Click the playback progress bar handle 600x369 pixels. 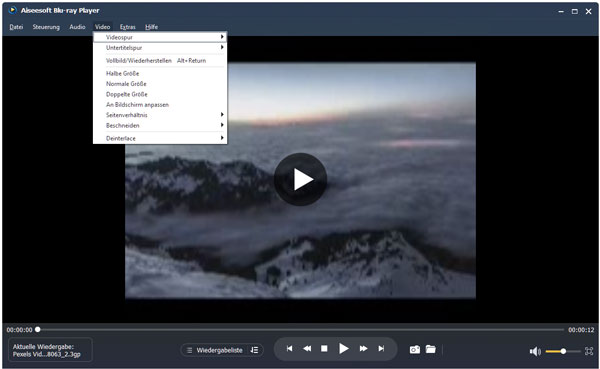coord(38,329)
